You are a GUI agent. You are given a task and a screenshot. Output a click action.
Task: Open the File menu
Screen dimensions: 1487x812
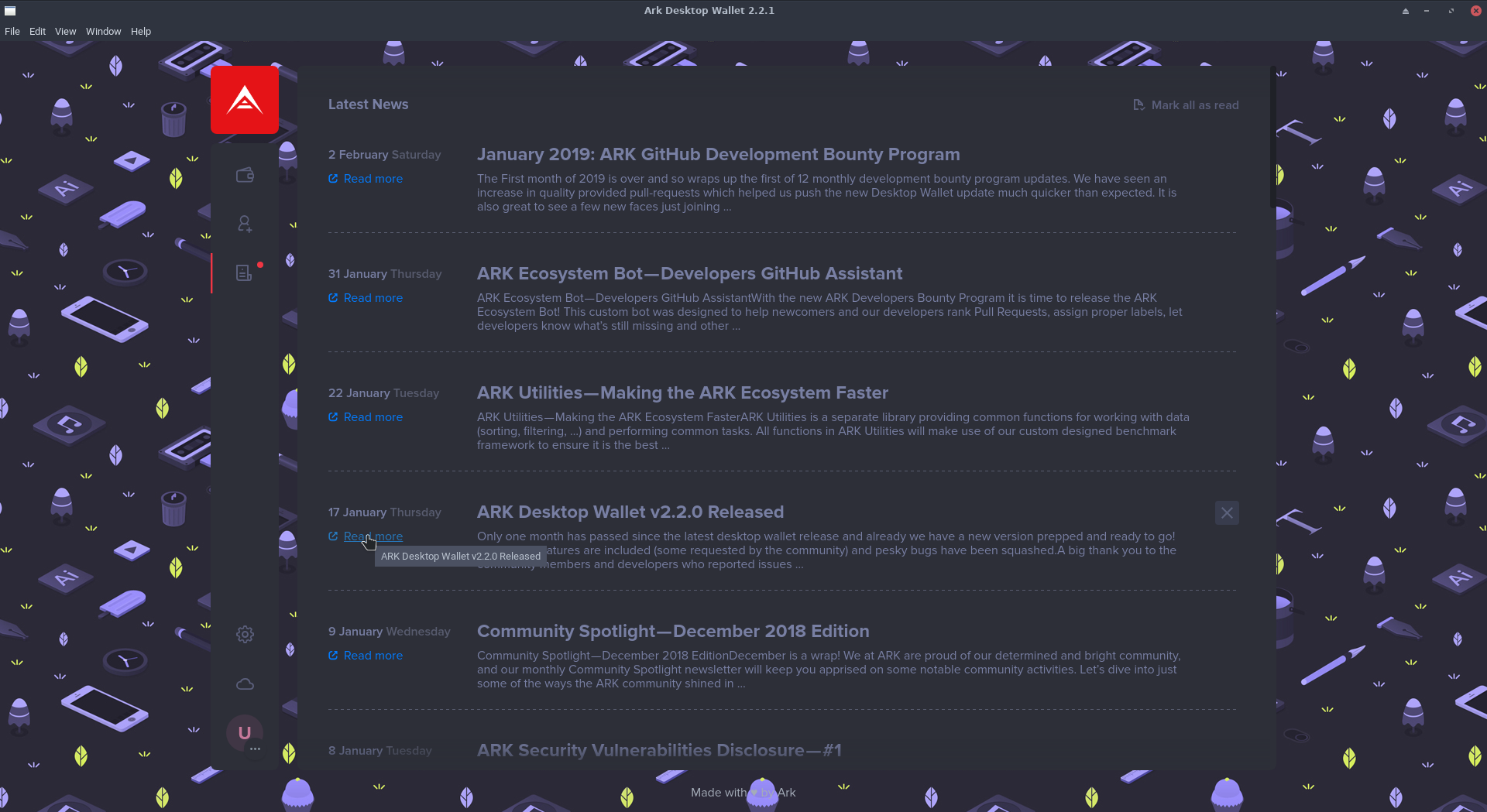12,31
